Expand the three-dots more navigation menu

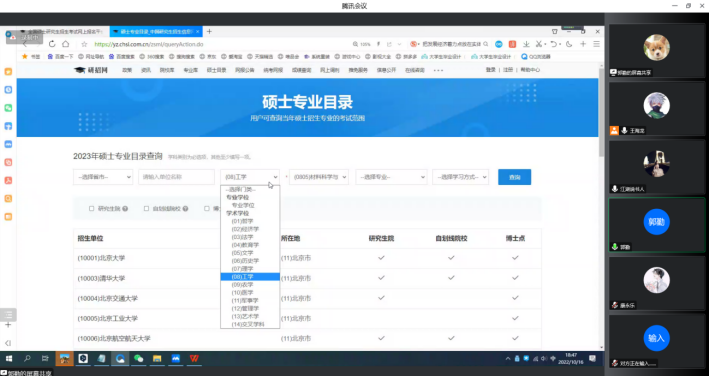(x=438, y=70)
